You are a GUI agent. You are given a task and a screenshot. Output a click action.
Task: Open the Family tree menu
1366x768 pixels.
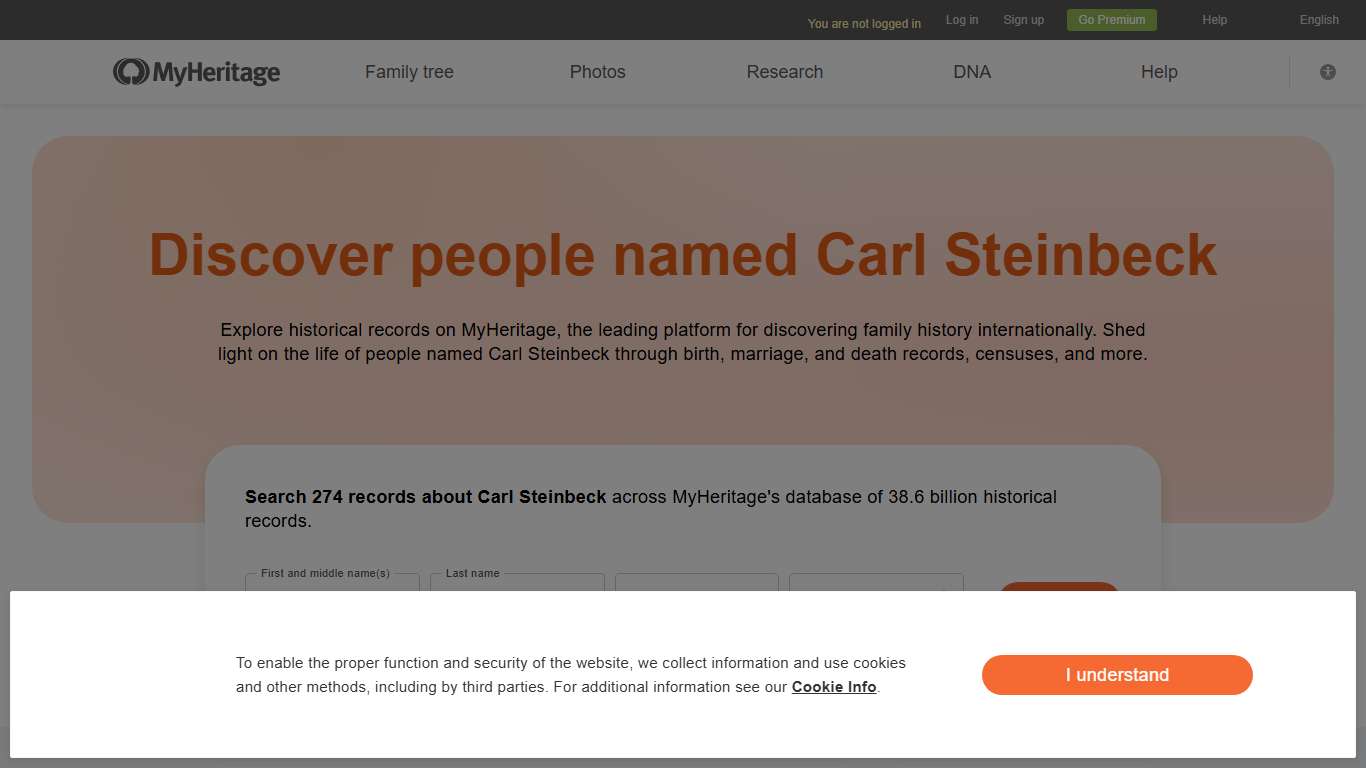pos(409,71)
